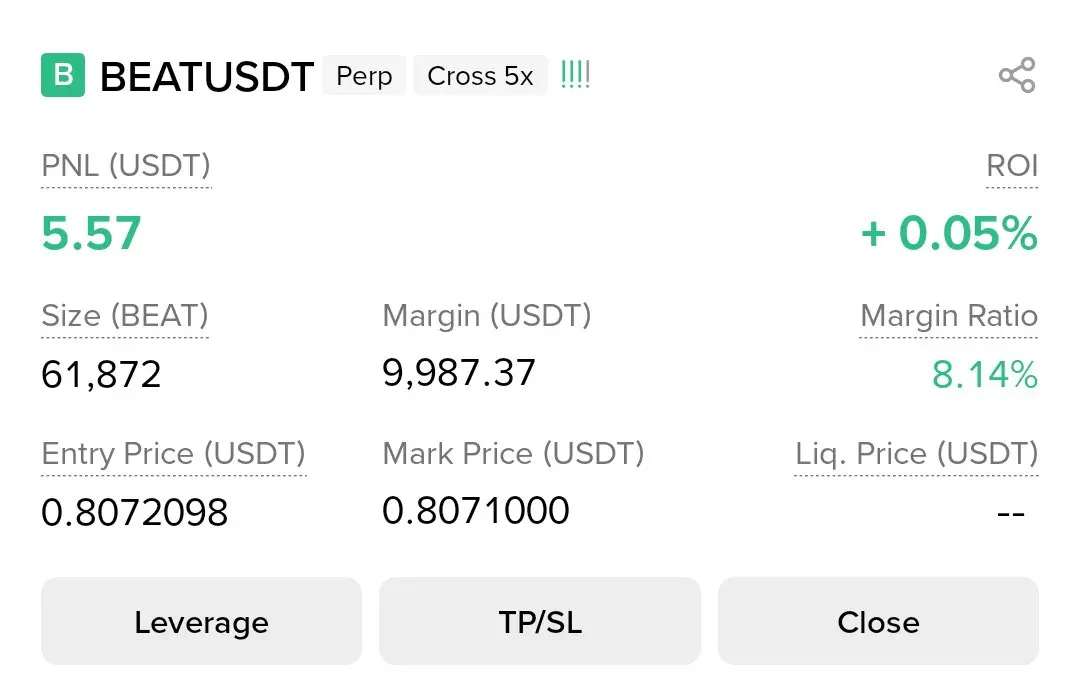This screenshot has height=691, width=1071.
Task: Select the 5.57 PNL value
Action: (x=91, y=233)
